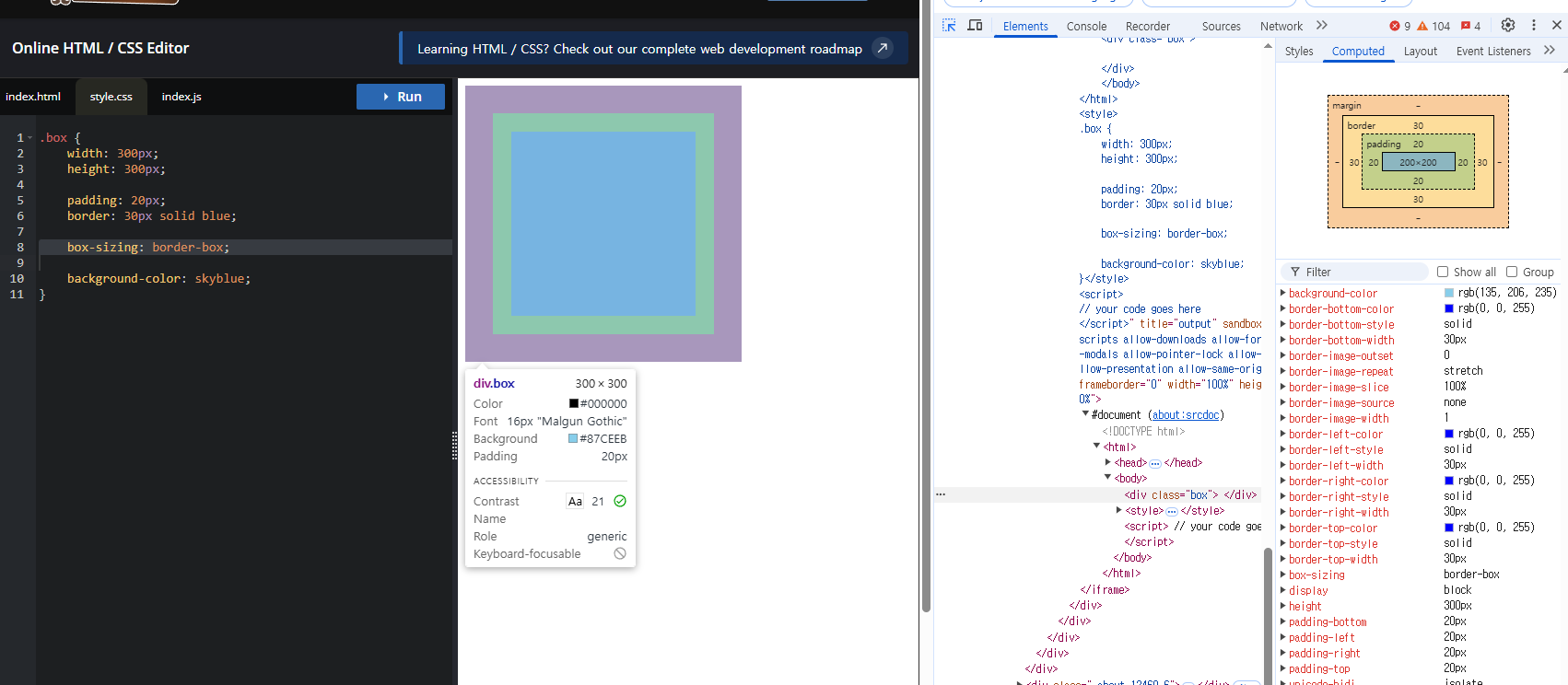Click the warning count 104 indicator
This screenshot has width=1568, height=685.
(x=1433, y=26)
